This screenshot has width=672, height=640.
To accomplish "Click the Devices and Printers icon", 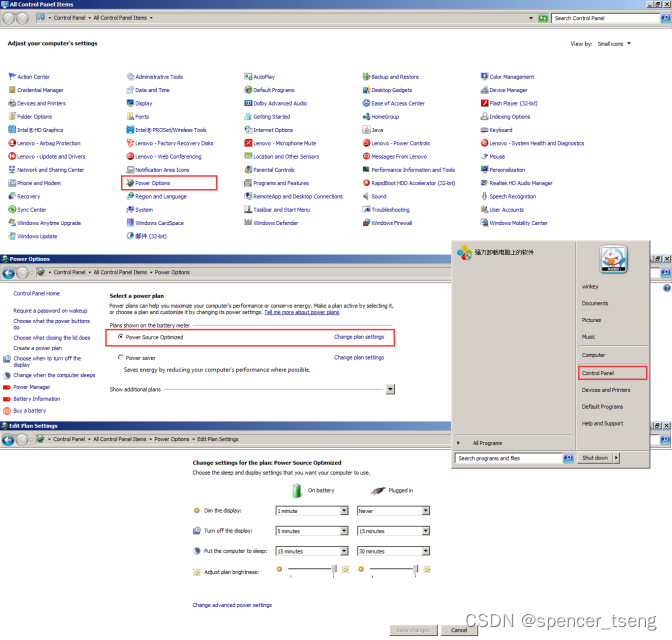I will (12, 103).
